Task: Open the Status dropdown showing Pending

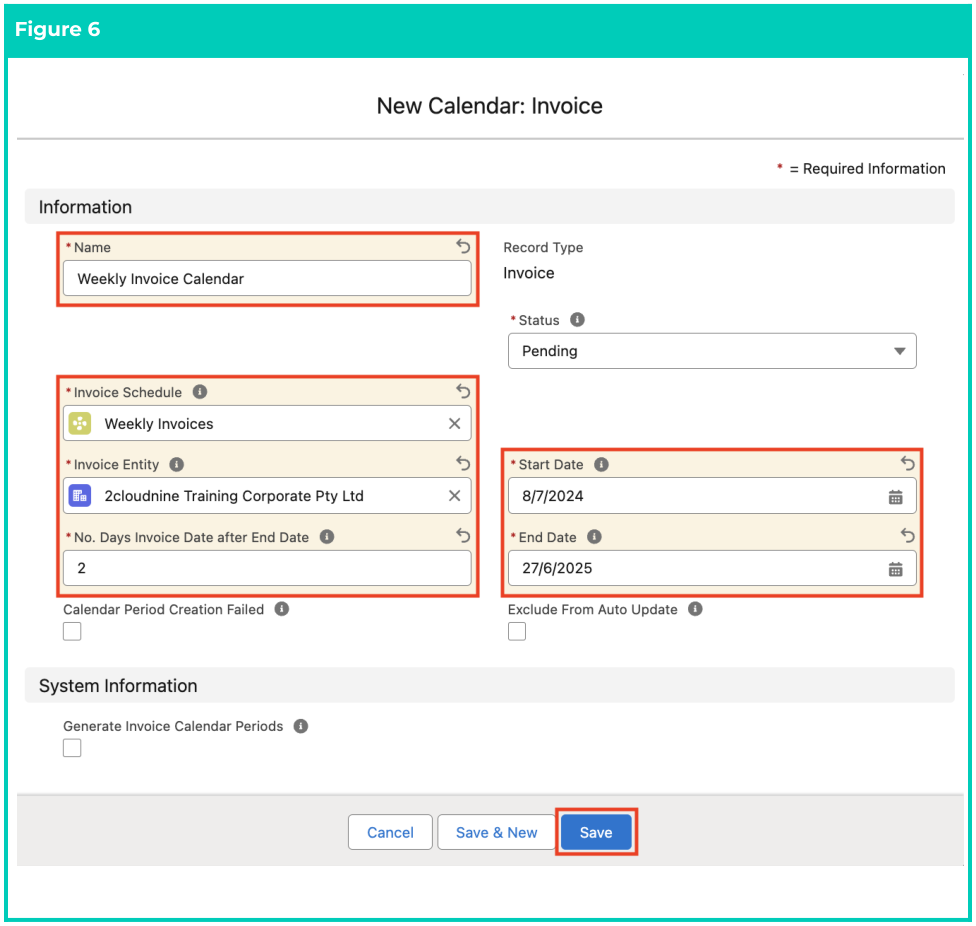Action: pos(712,351)
